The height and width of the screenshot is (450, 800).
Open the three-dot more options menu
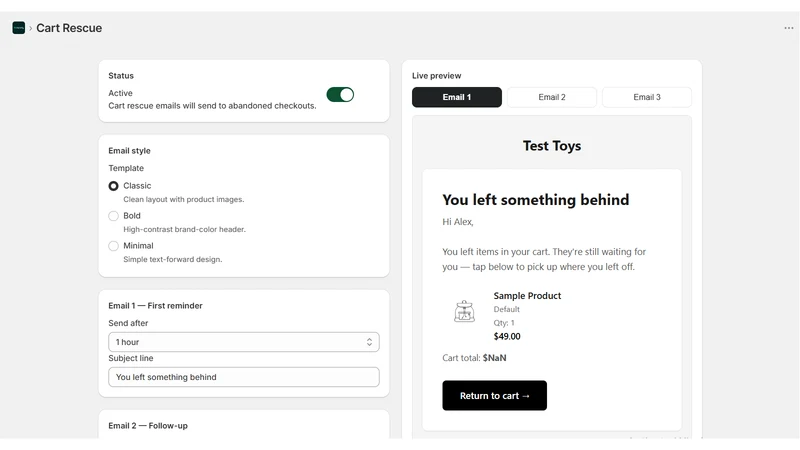tap(788, 28)
